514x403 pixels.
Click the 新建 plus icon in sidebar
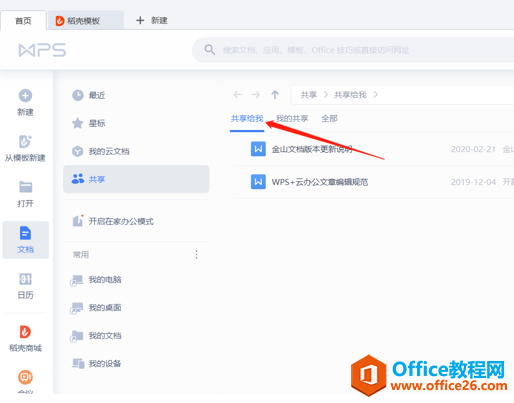[x=25, y=96]
